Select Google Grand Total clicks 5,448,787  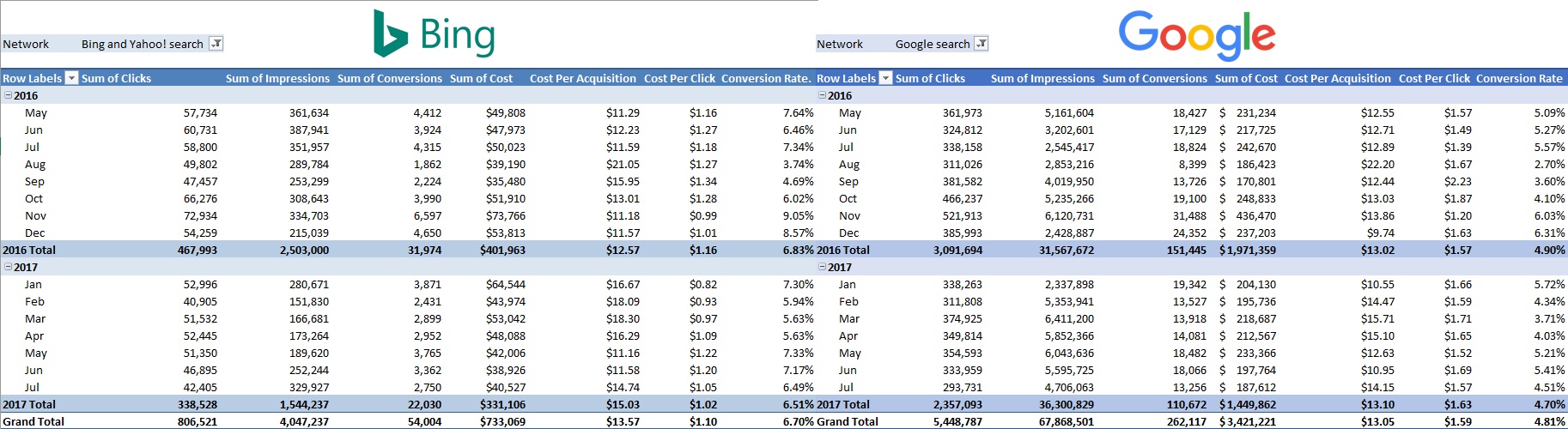[957, 421]
